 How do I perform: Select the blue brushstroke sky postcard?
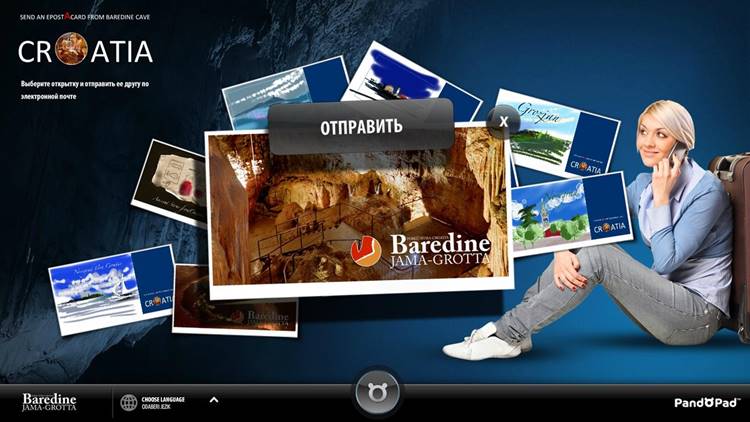pyautogui.click(x=411, y=77)
